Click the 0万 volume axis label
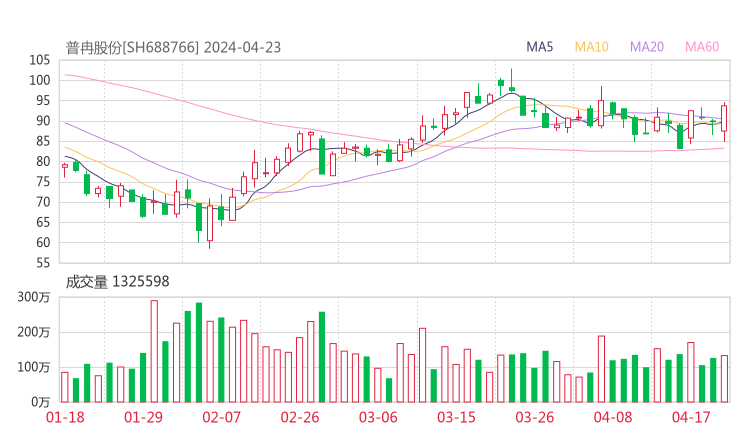This screenshot has height=440, width=740. click(41, 402)
